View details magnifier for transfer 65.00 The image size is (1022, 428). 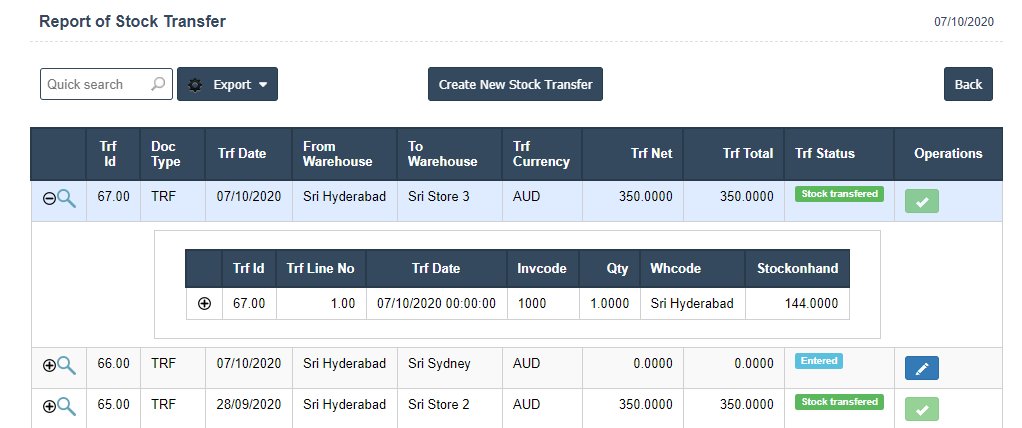tap(67, 406)
